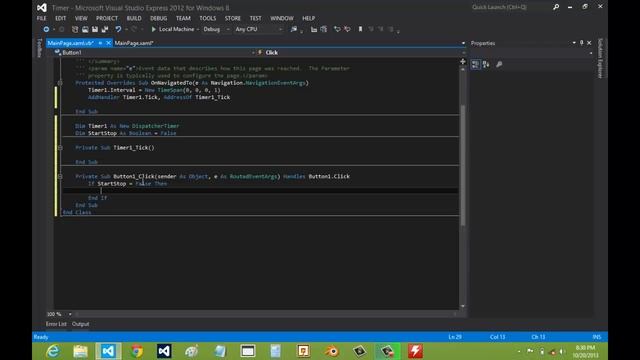Open the STORE menu

[x=232, y=18]
